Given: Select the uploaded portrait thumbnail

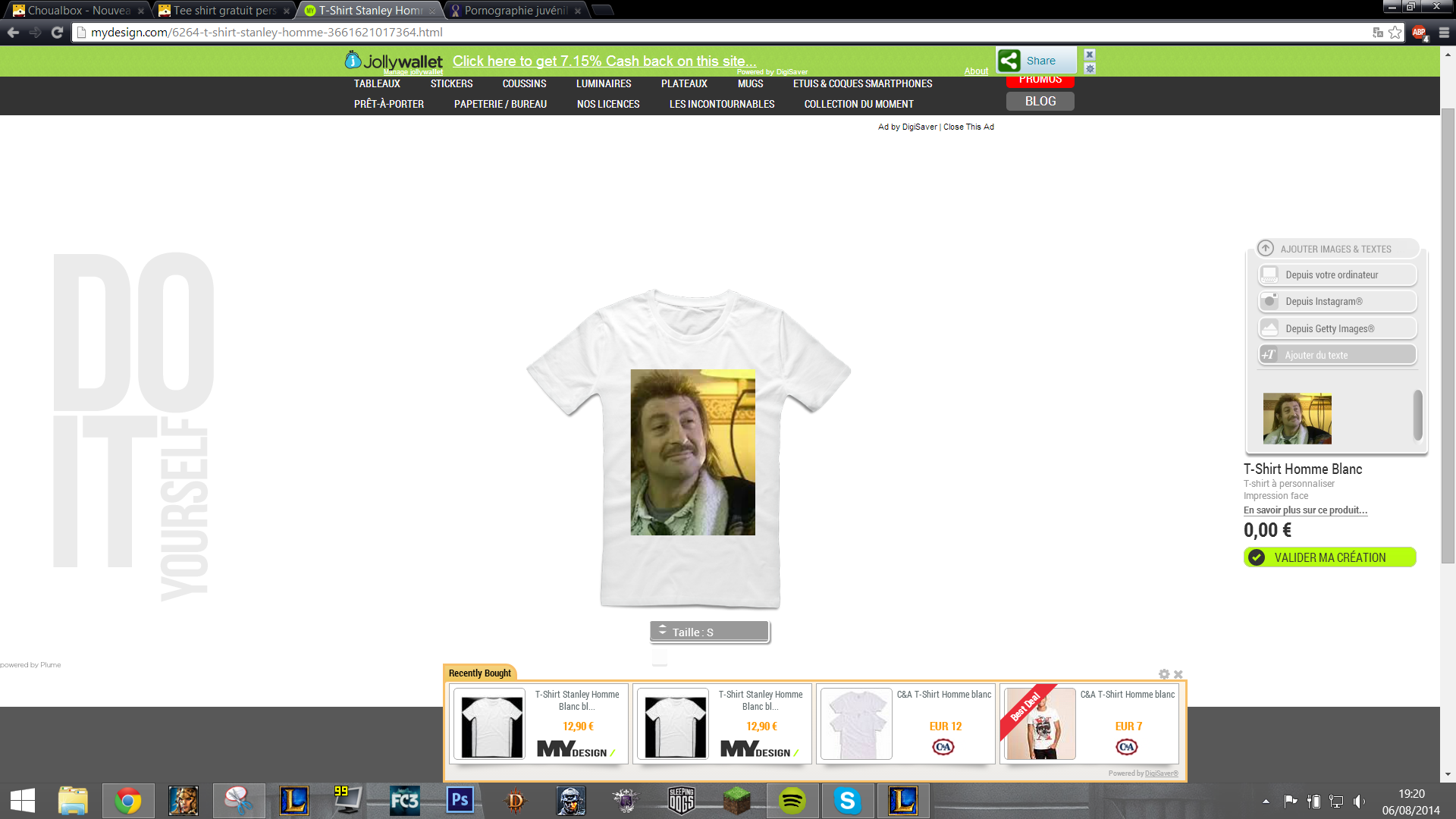Looking at the screenshot, I should tap(1297, 419).
